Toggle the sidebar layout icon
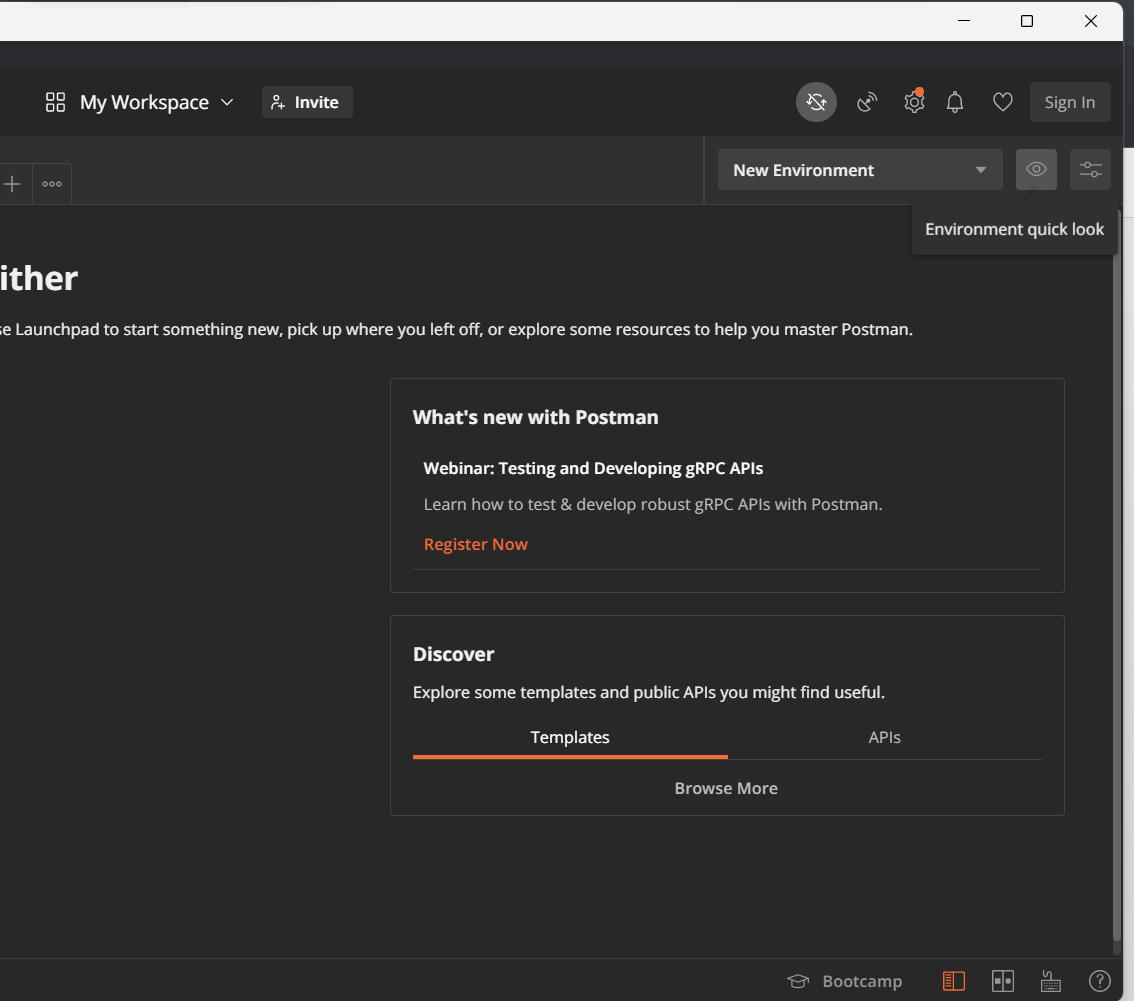The height and width of the screenshot is (1001, 1134). click(954, 981)
